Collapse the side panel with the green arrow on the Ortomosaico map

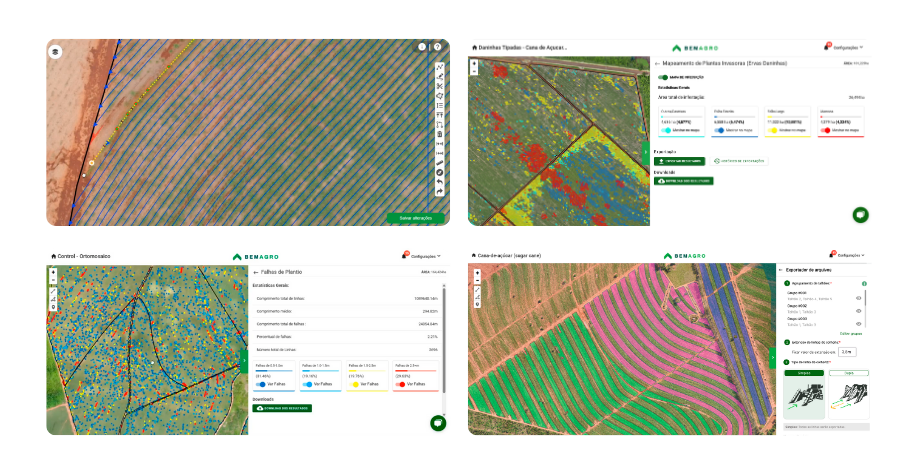click(x=243, y=360)
